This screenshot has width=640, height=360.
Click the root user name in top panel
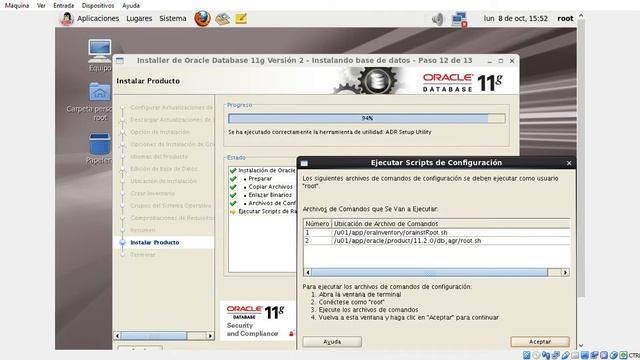pos(565,18)
